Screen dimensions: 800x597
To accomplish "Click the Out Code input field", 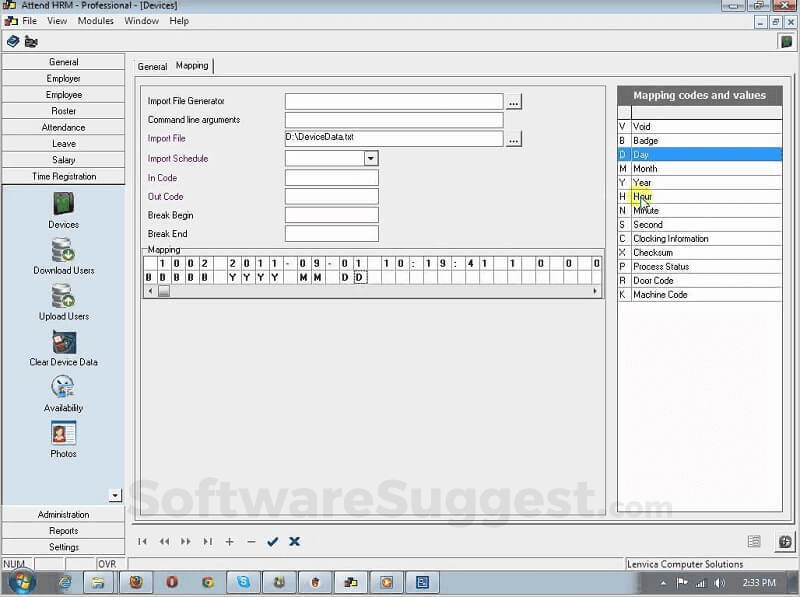I will (332, 196).
